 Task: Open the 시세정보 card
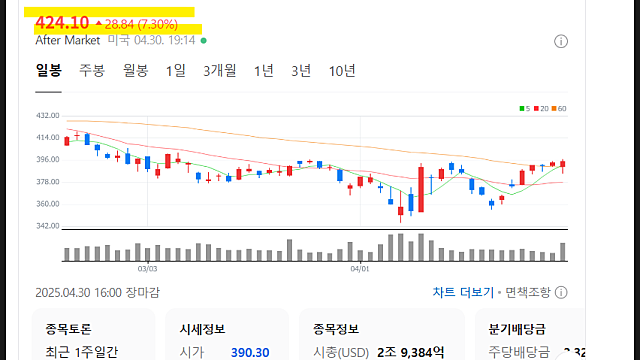point(227,334)
